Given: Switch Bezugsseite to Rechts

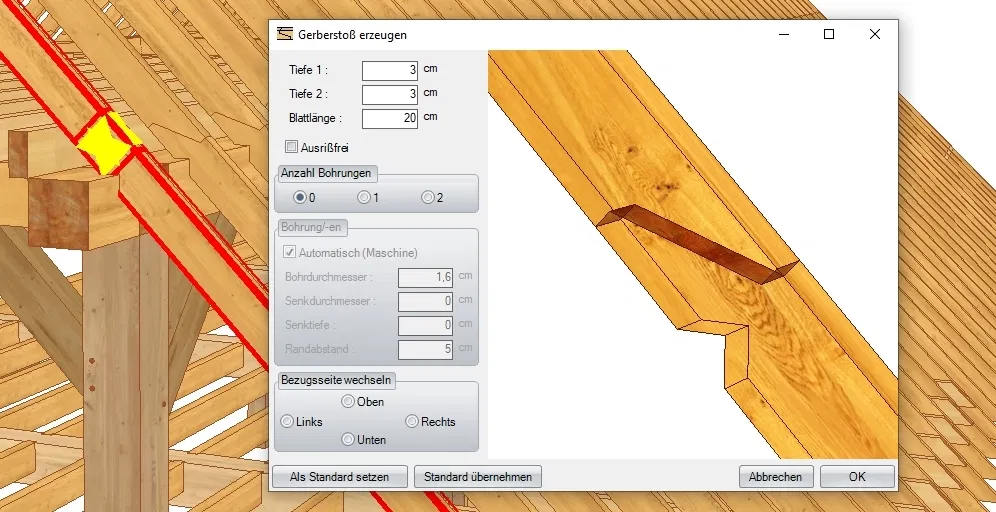Looking at the screenshot, I should pyautogui.click(x=412, y=422).
